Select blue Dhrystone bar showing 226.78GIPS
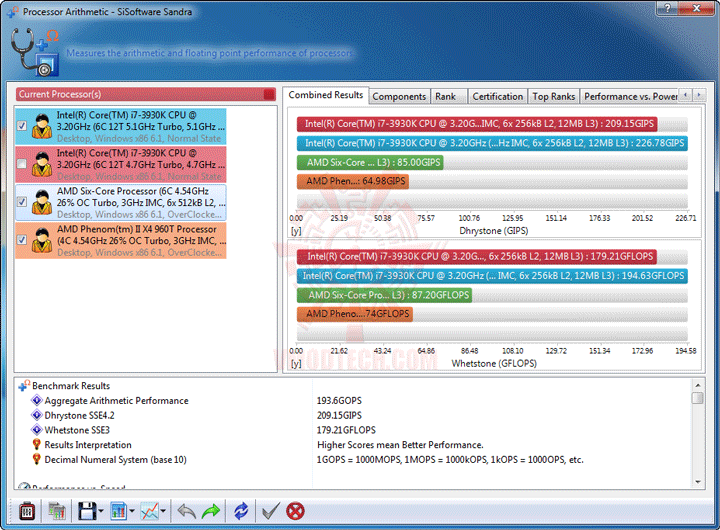 (492, 143)
